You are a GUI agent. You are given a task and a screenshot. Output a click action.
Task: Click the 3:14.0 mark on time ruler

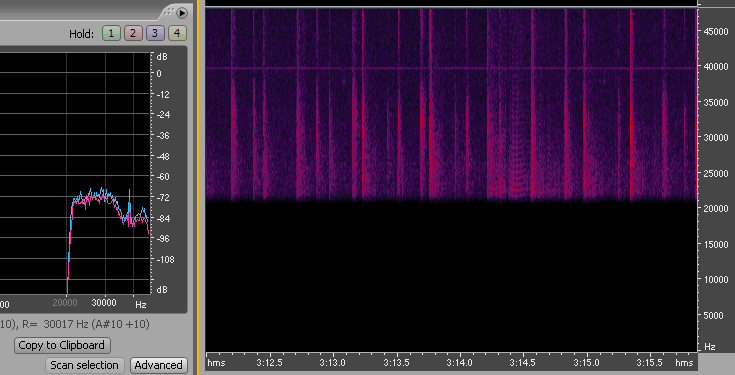click(x=460, y=363)
